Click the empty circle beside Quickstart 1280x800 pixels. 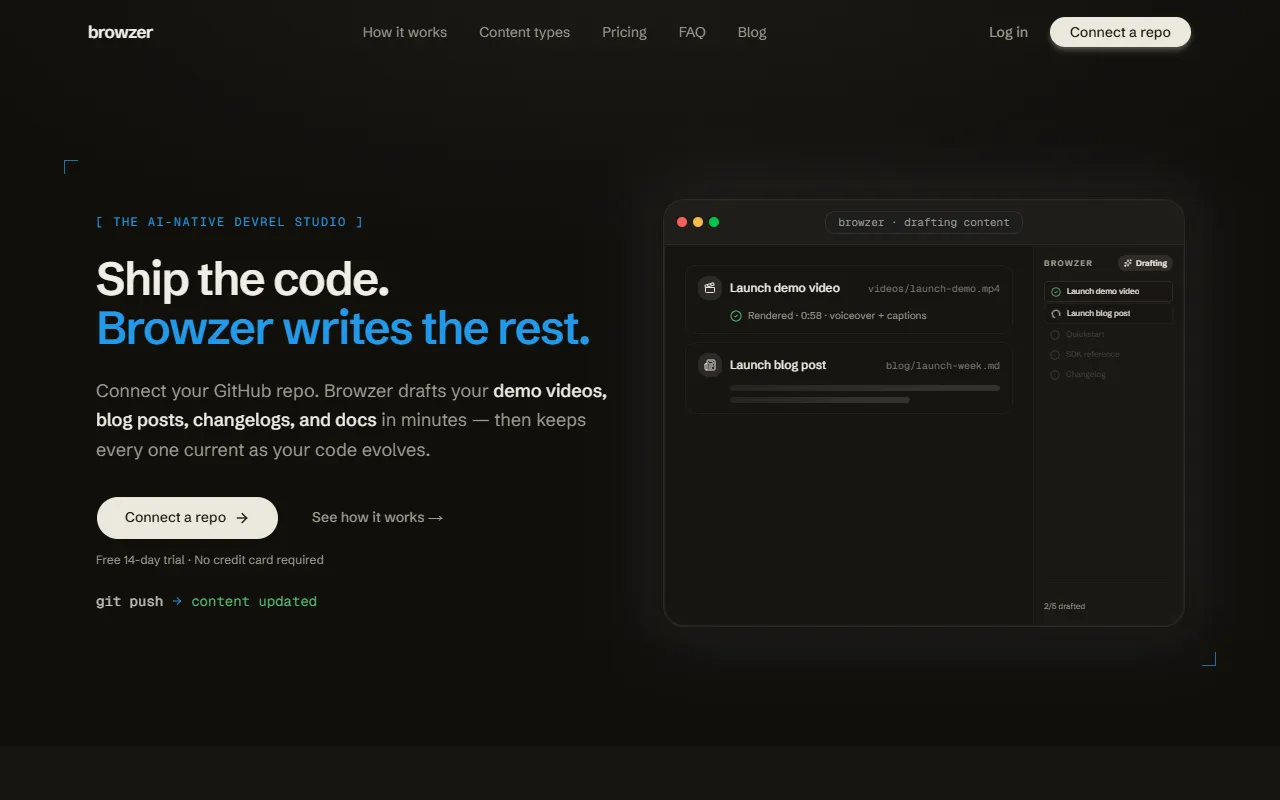point(1055,335)
